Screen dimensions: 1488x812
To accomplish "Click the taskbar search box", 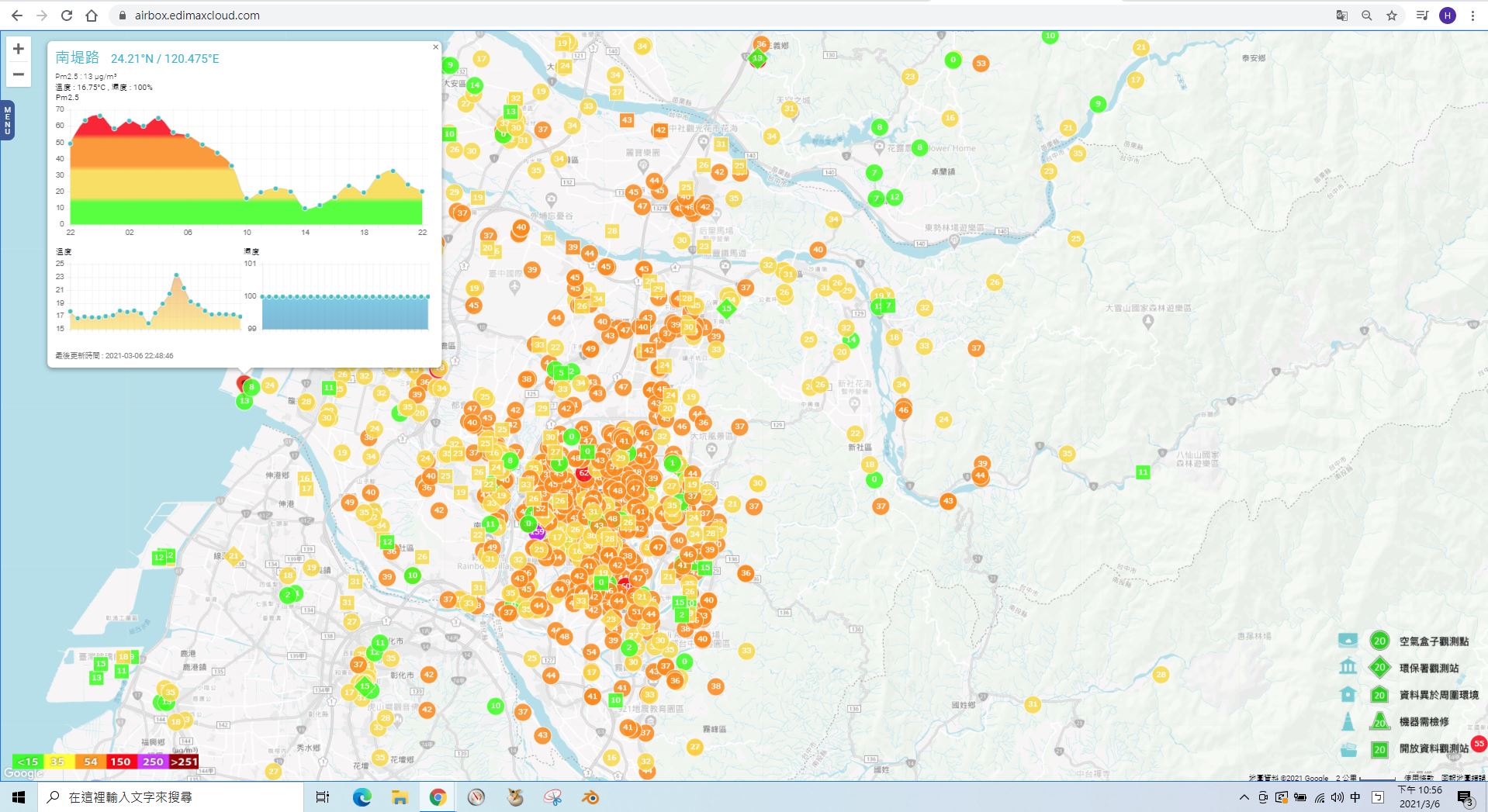I will [x=171, y=797].
